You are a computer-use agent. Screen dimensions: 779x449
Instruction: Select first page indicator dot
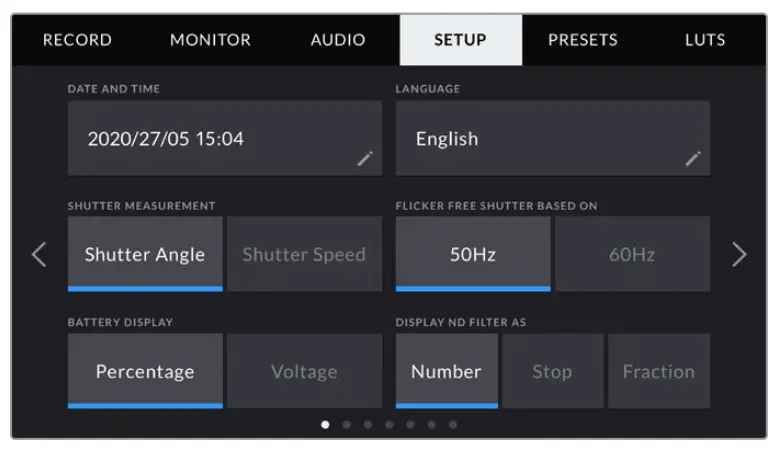pyautogui.click(x=325, y=425)
